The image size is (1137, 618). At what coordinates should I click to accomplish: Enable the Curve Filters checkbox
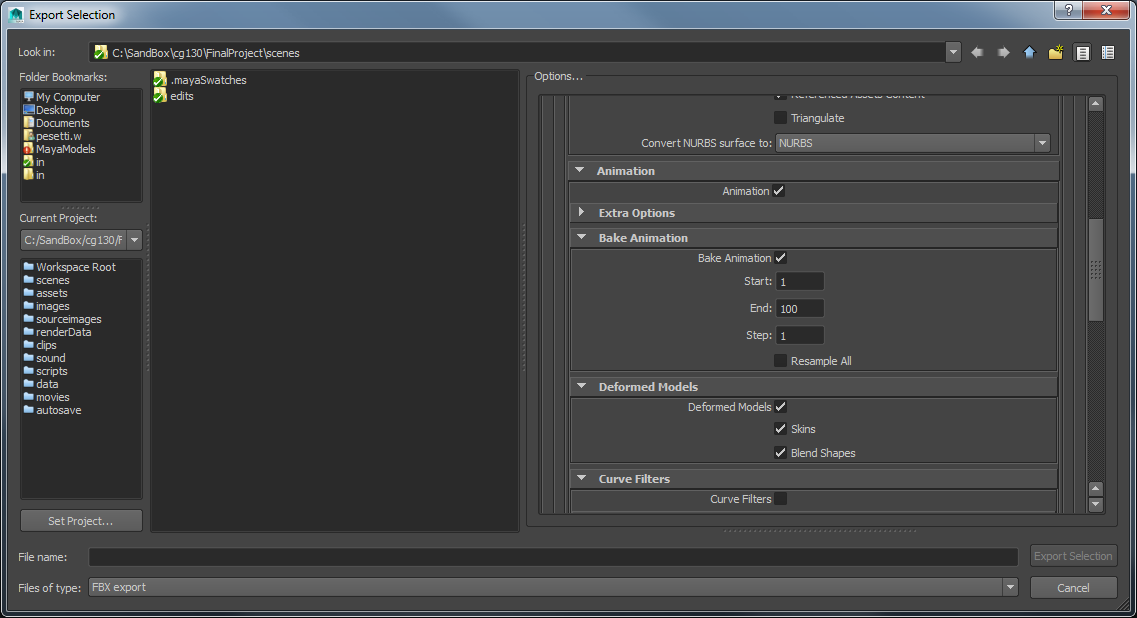780,498
